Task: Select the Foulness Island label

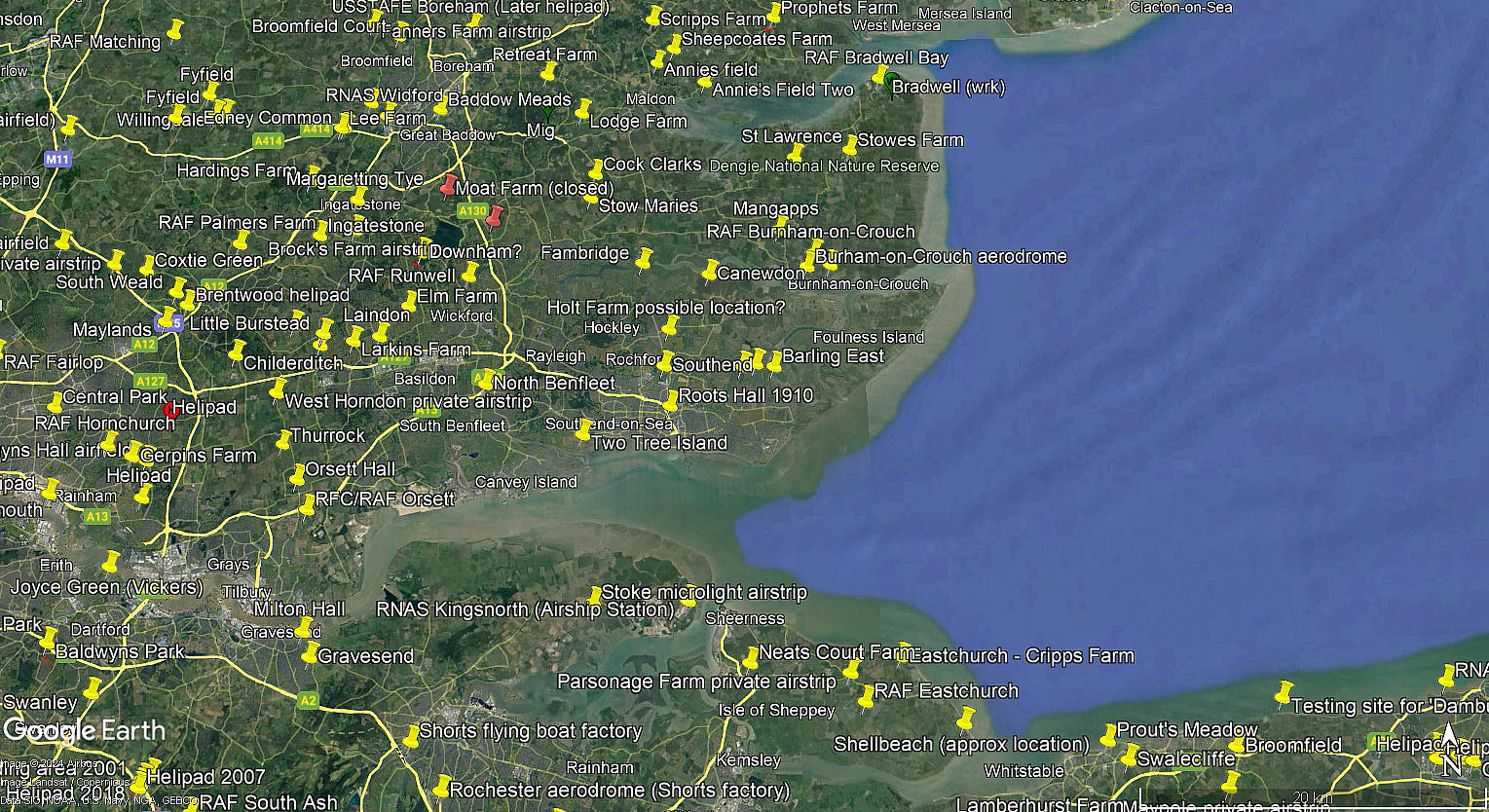Action: (869, 337)
